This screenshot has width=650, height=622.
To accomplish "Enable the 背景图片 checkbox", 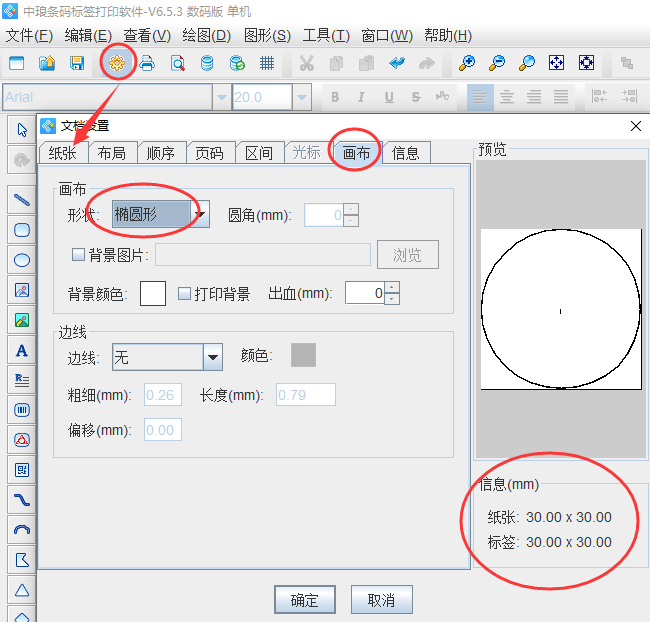I will point(79,255).
